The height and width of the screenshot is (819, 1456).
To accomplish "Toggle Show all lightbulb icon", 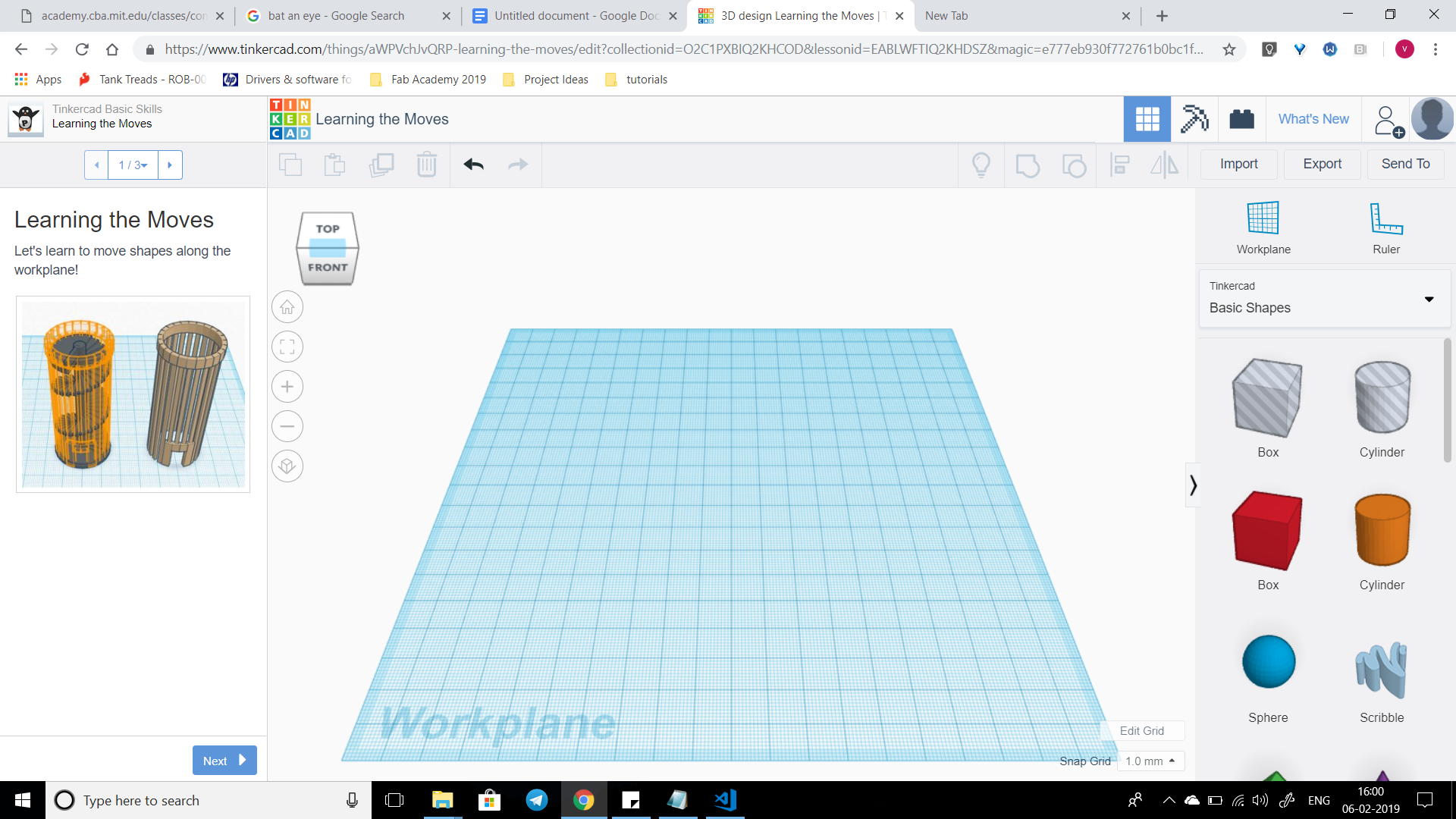I will [x=981, y=165].
